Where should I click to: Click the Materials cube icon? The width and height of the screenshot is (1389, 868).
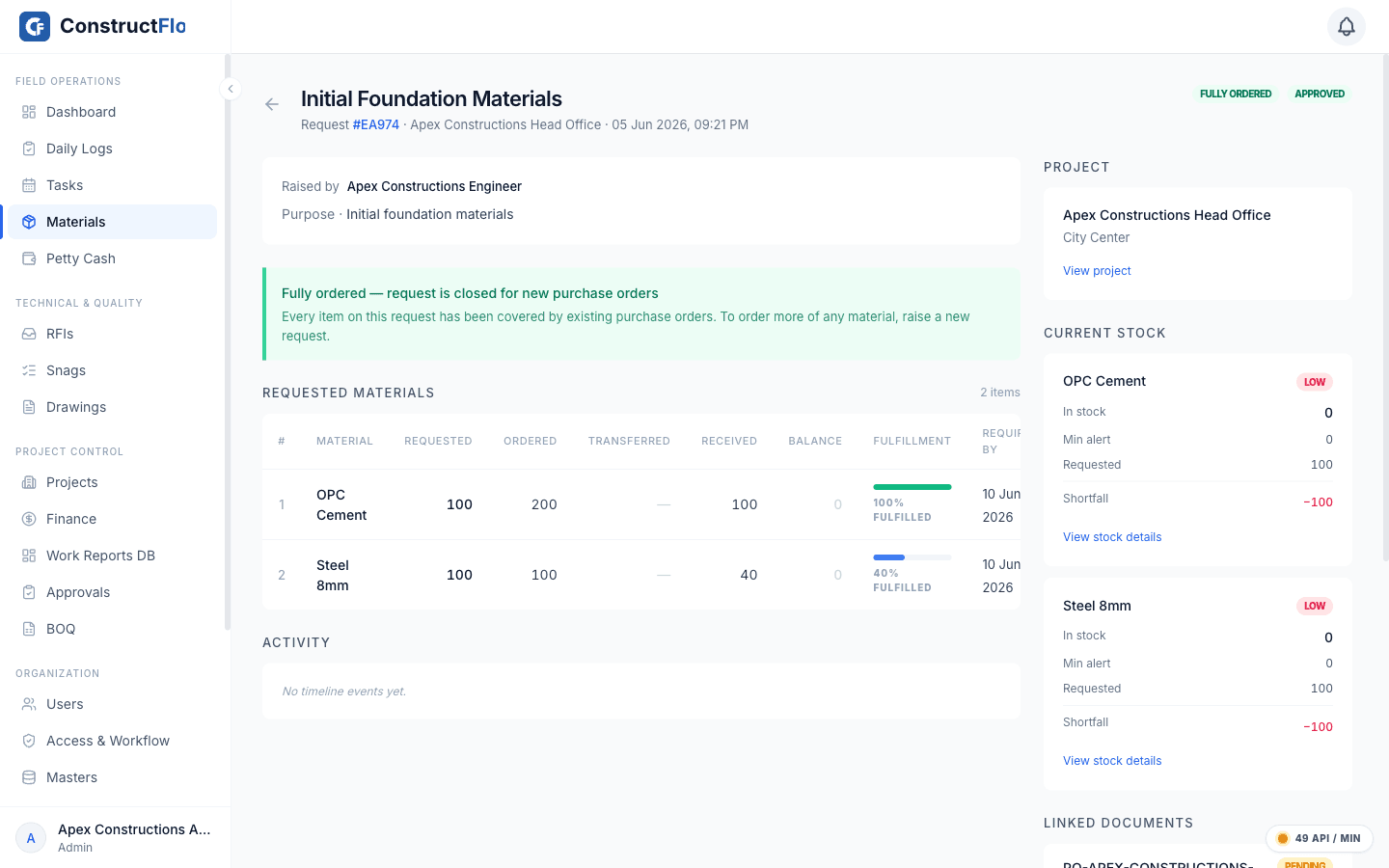29,222
